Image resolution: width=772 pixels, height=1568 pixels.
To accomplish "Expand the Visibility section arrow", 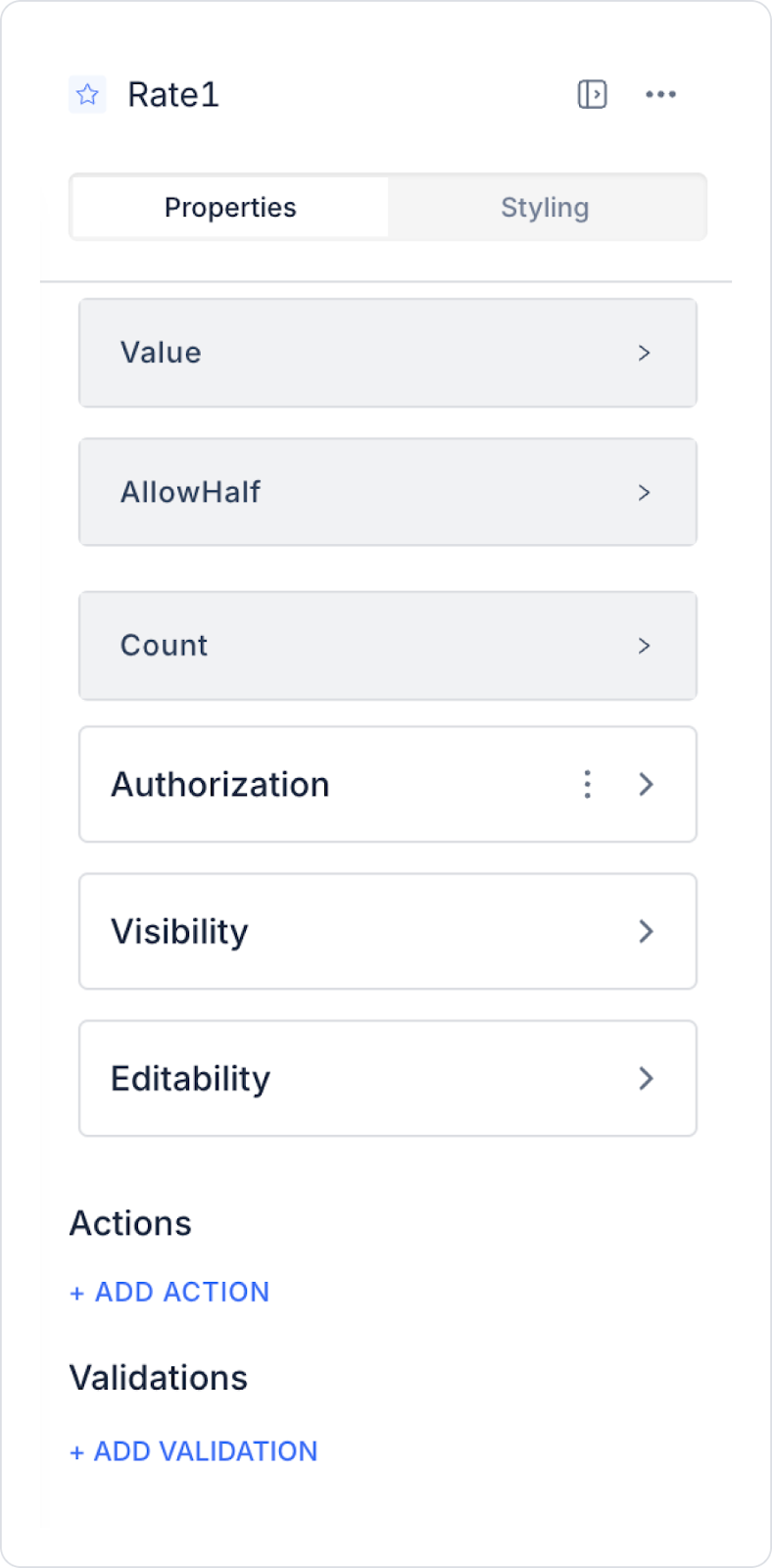I will coord(646,931).
